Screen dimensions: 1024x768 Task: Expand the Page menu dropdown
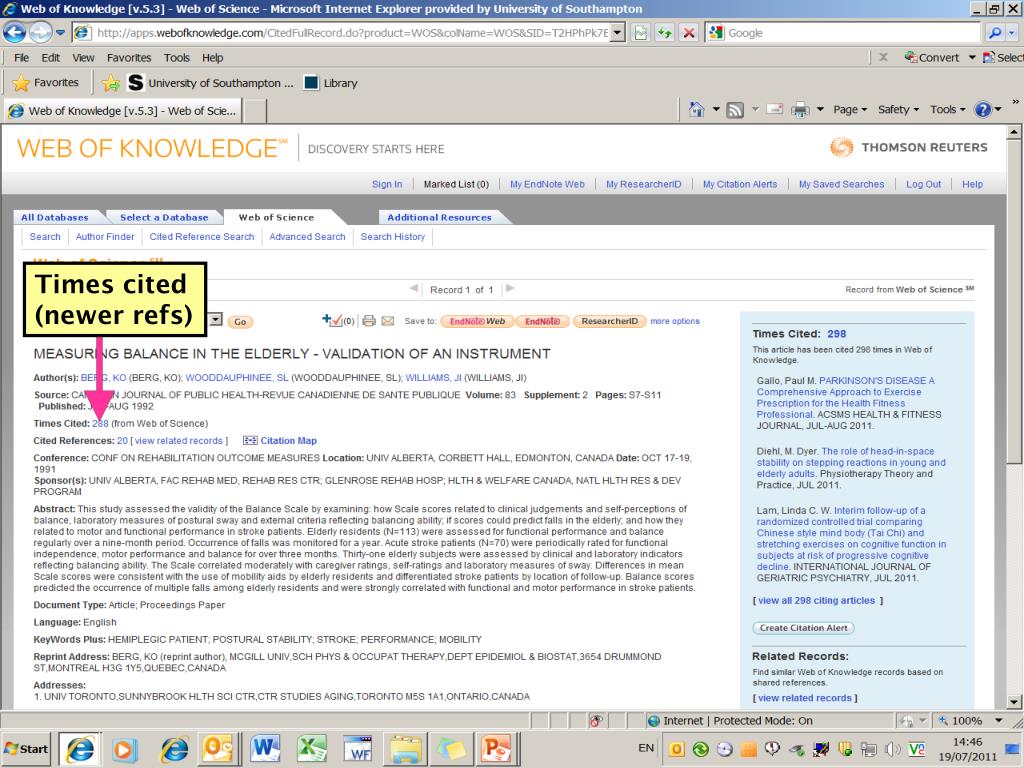point(850,110)
